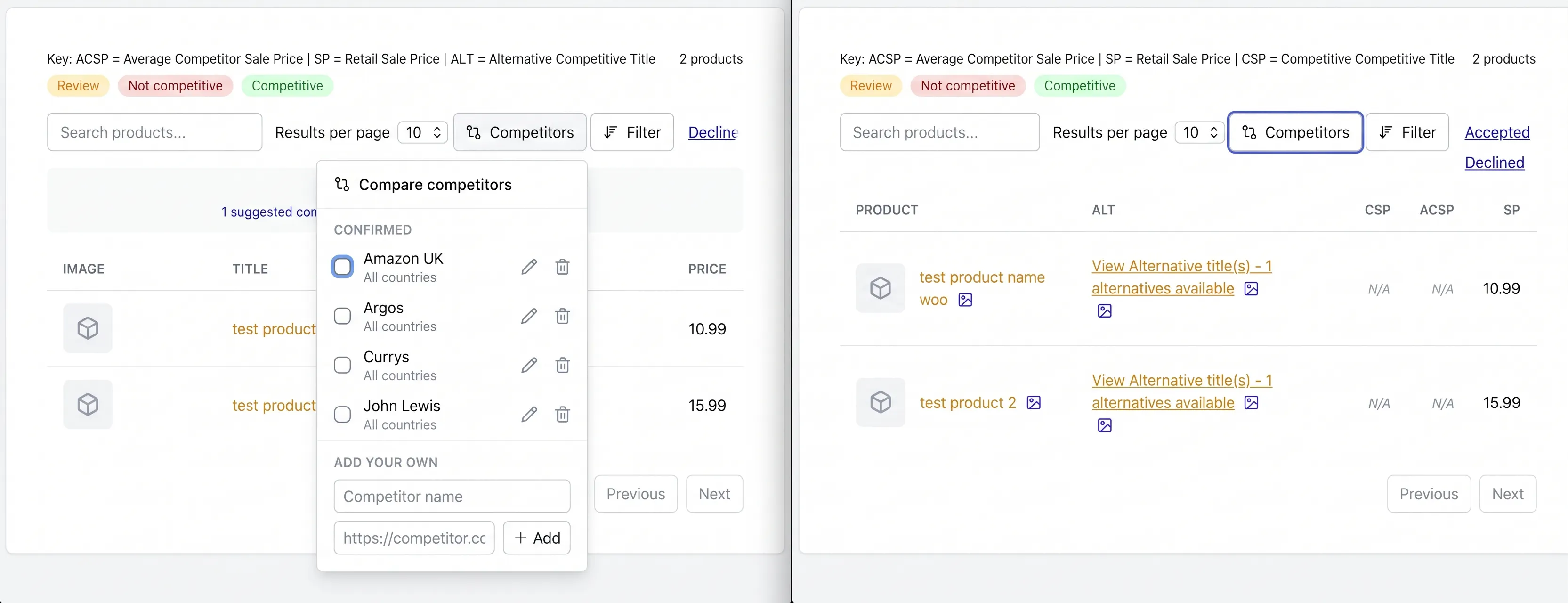Viewport: 1568px width, 603px height.
Task: Tick the Amazon UK checkbox
Action: click(342, 266)
